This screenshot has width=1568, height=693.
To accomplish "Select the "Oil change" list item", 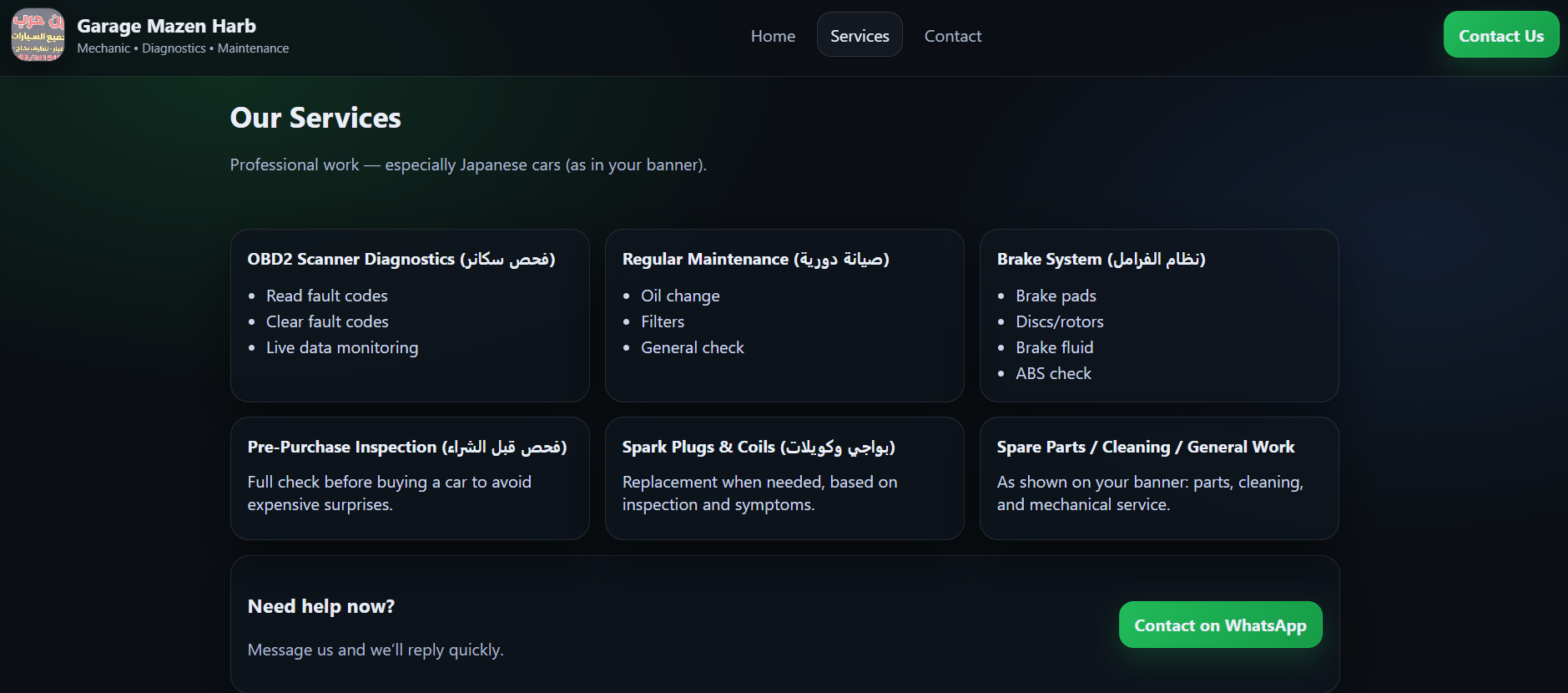I will click(679, 296).
